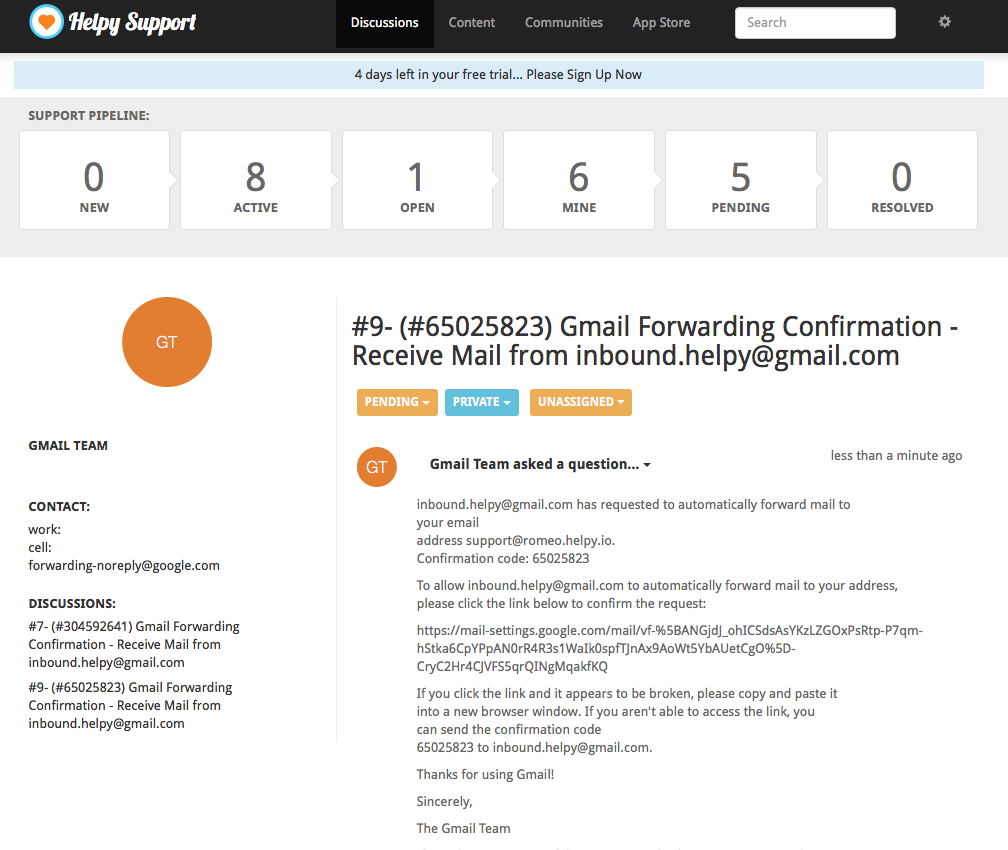Open sidebar discussion #7 (#304592641) link
This screenshot has height=850, width=1008.
134,644
